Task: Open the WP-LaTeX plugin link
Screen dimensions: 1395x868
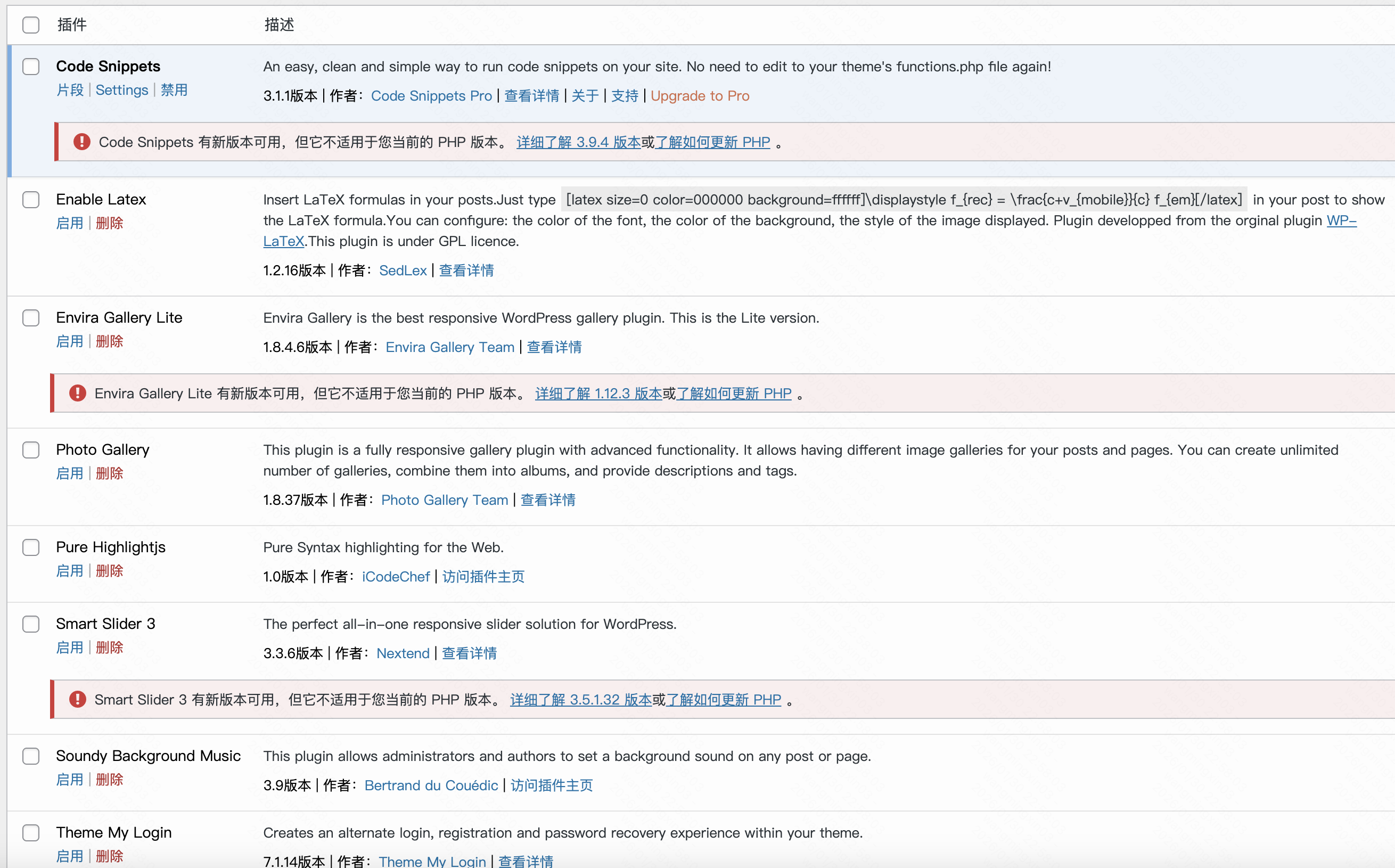Action: click(1341, 221)
